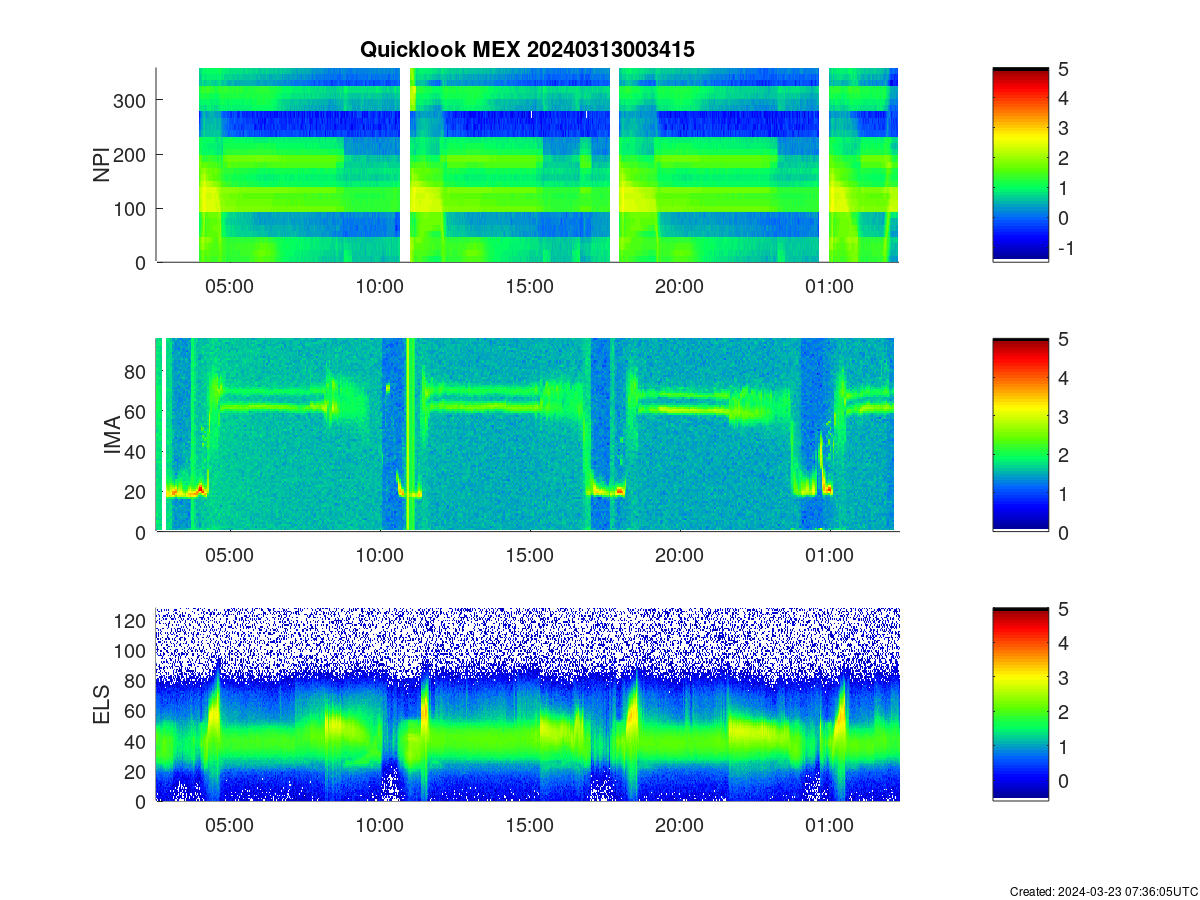Click 01:00 on the ELS time axis
Viewport: 1200px width, 900px height.
(829, 826)
